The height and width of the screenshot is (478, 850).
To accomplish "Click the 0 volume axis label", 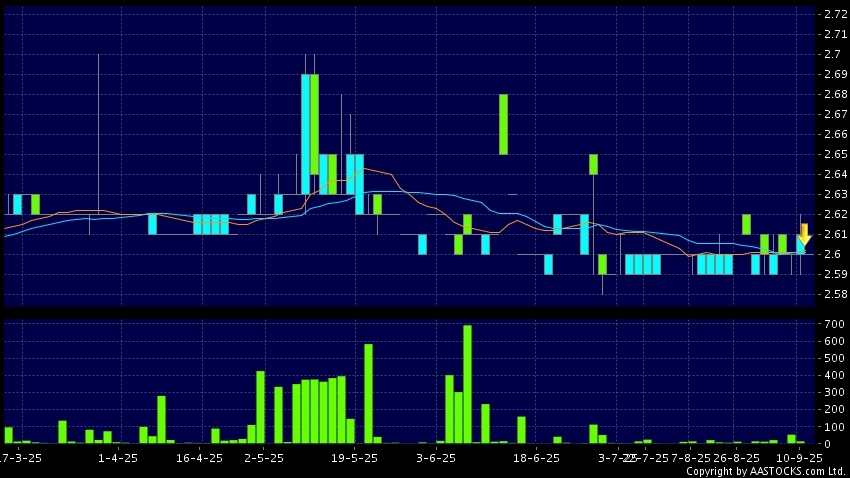I will point(827,444).
